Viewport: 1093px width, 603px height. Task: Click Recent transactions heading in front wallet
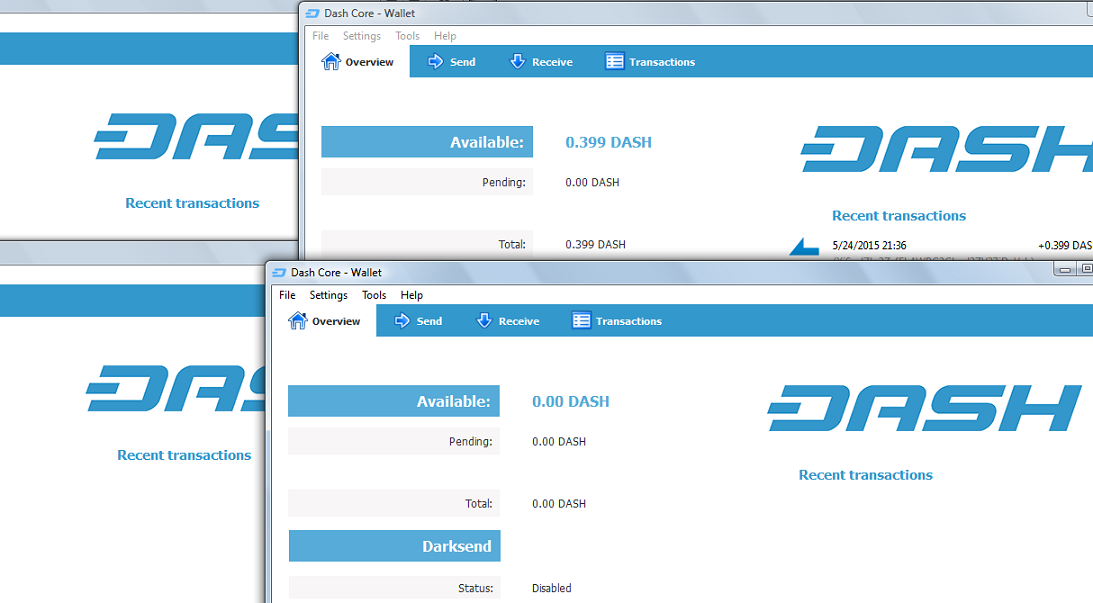coord(866,475)
